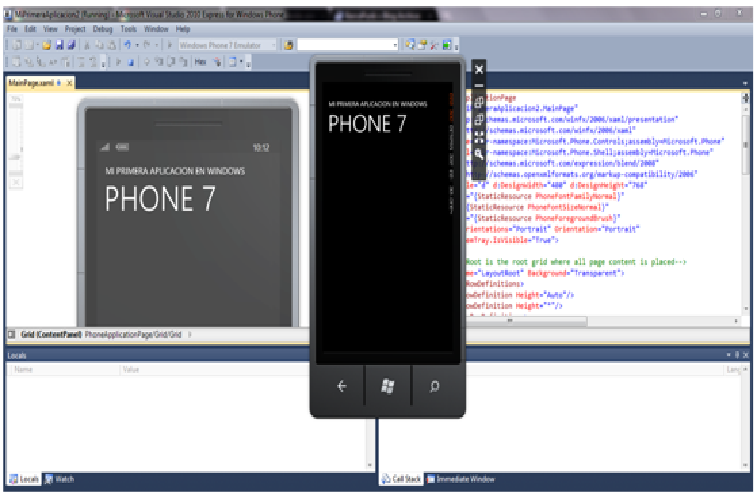Tap the Windows Start button on emulator
Screen dimensions: 754x503
pos(387,387)
